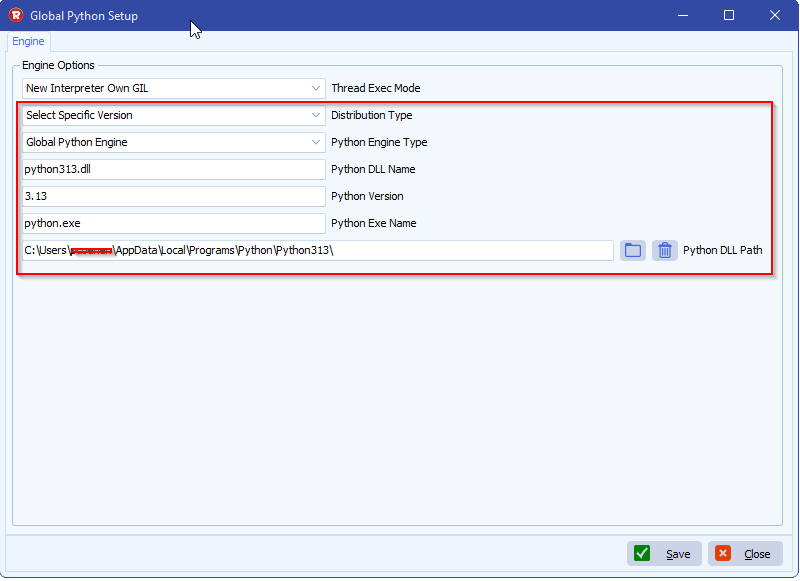Click the Distribution Type label
The height and width of the screenshot is (581, 800).
tap(371, 115)
